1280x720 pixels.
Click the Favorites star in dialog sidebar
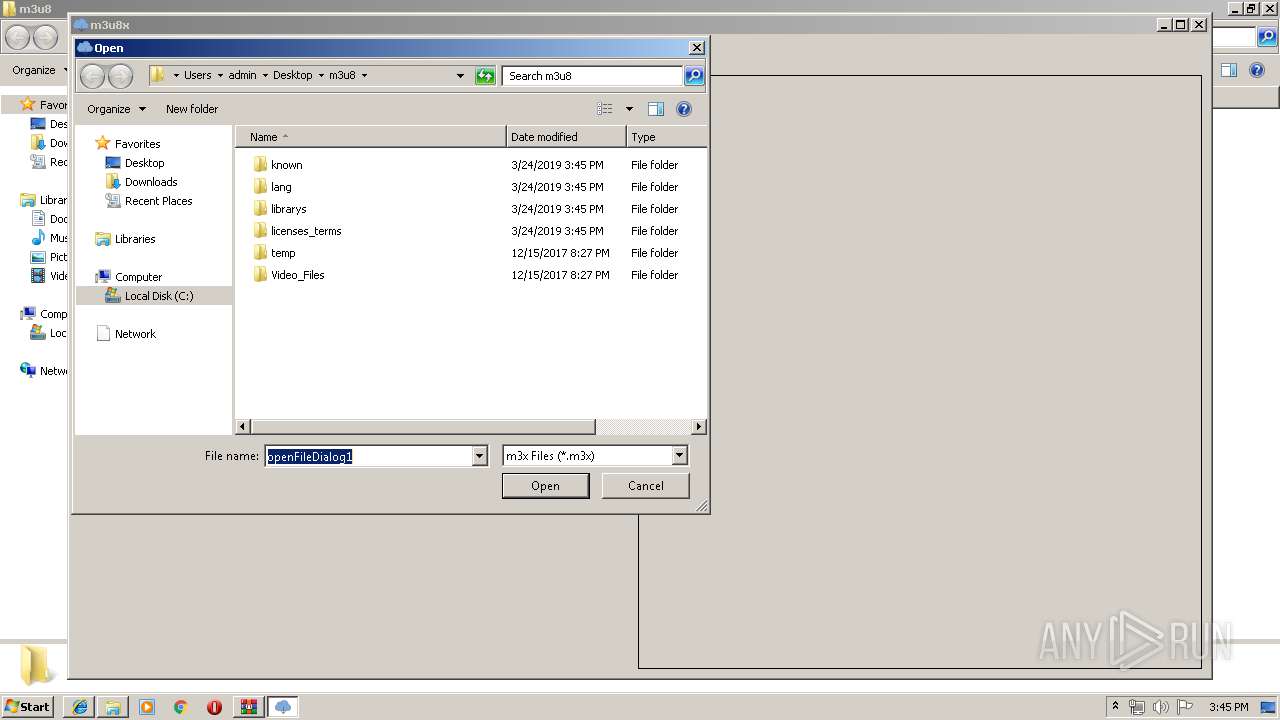(x=102, y=144)
